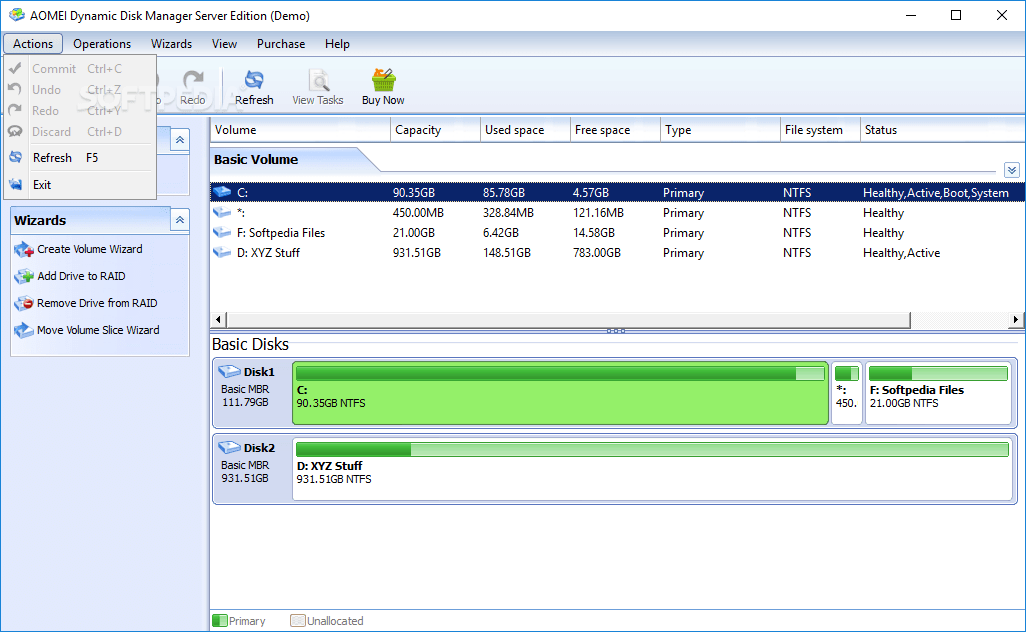1026x632 pixels.
Task: Click the "90.35GB" capacity cell
Action: pos(414,192)
